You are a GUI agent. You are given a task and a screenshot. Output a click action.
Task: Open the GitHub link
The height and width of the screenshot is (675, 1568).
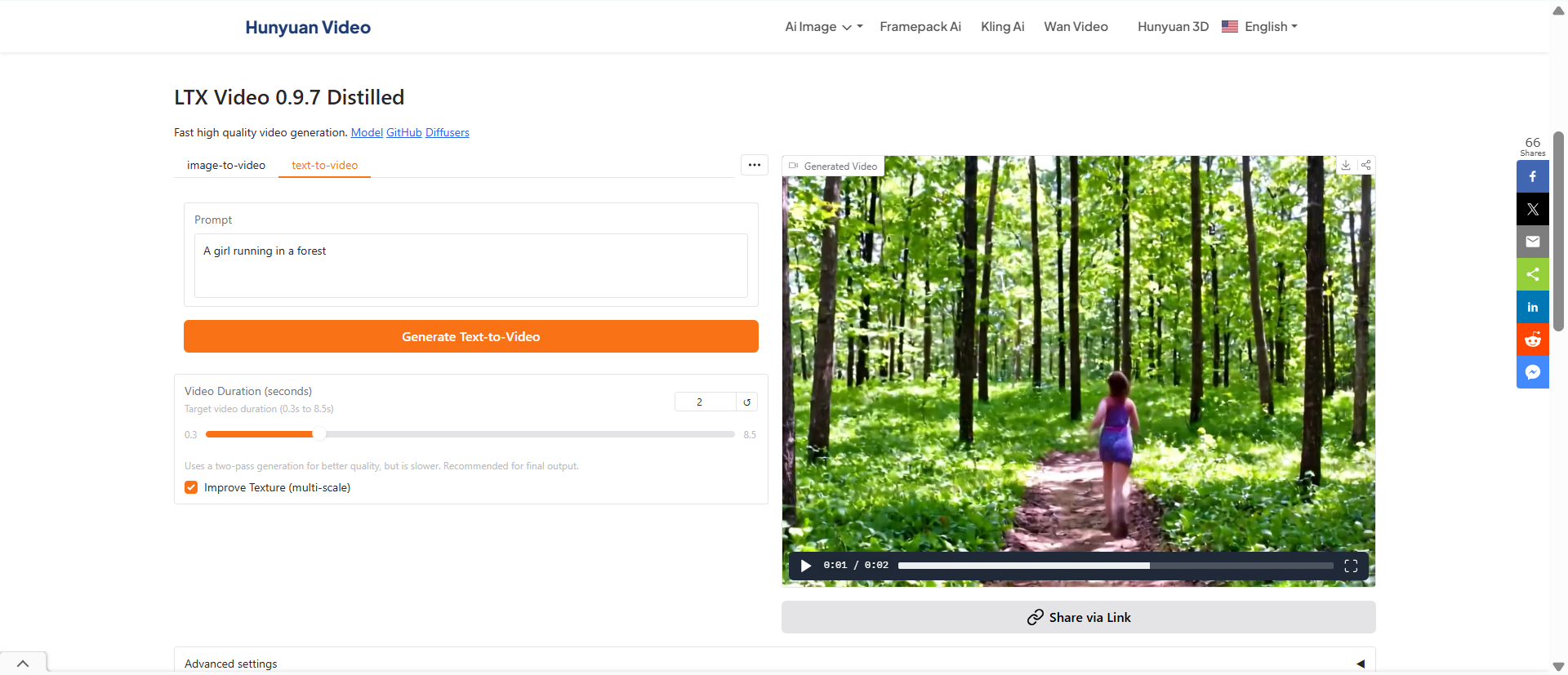click(x=404, y=132)
